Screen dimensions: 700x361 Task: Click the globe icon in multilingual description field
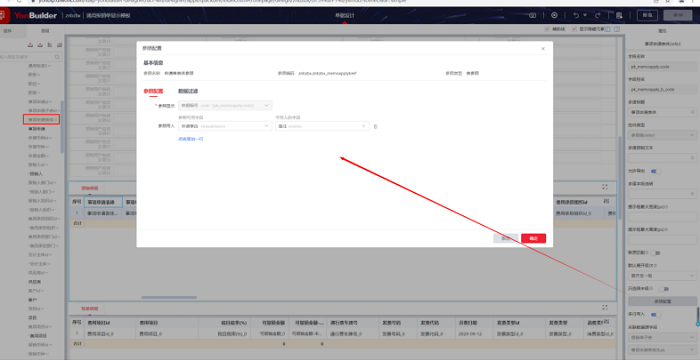click(692, 194)
